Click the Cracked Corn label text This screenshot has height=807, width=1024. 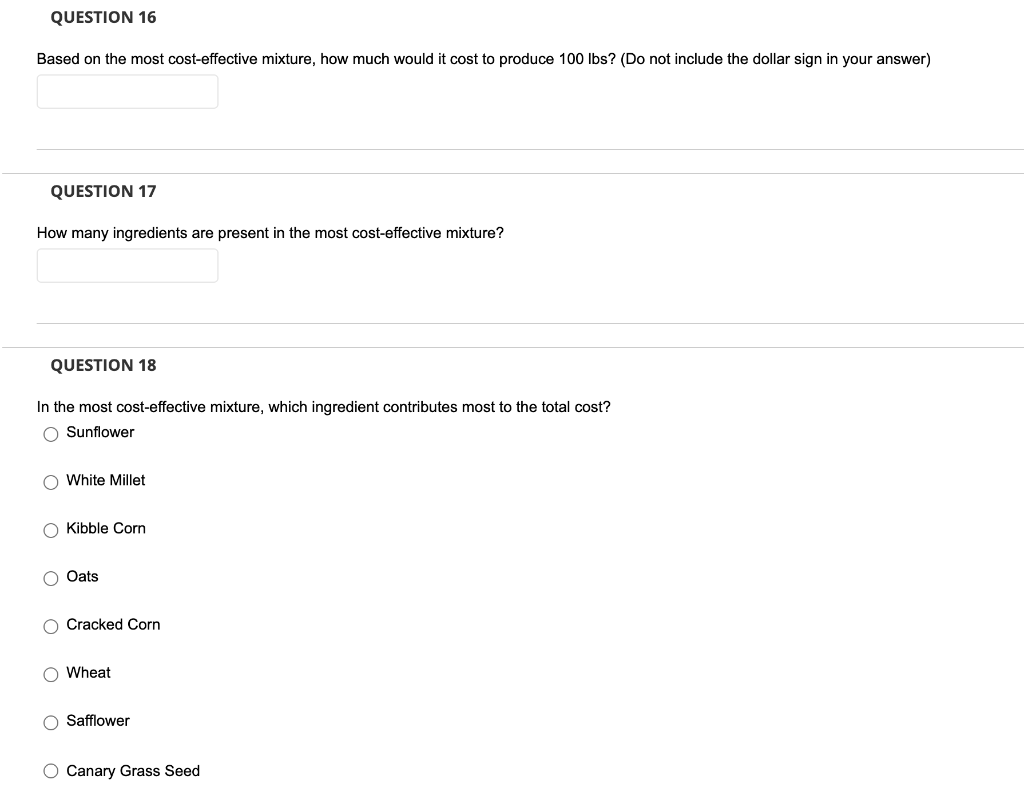pyautogui.click(x=113, y=624)
